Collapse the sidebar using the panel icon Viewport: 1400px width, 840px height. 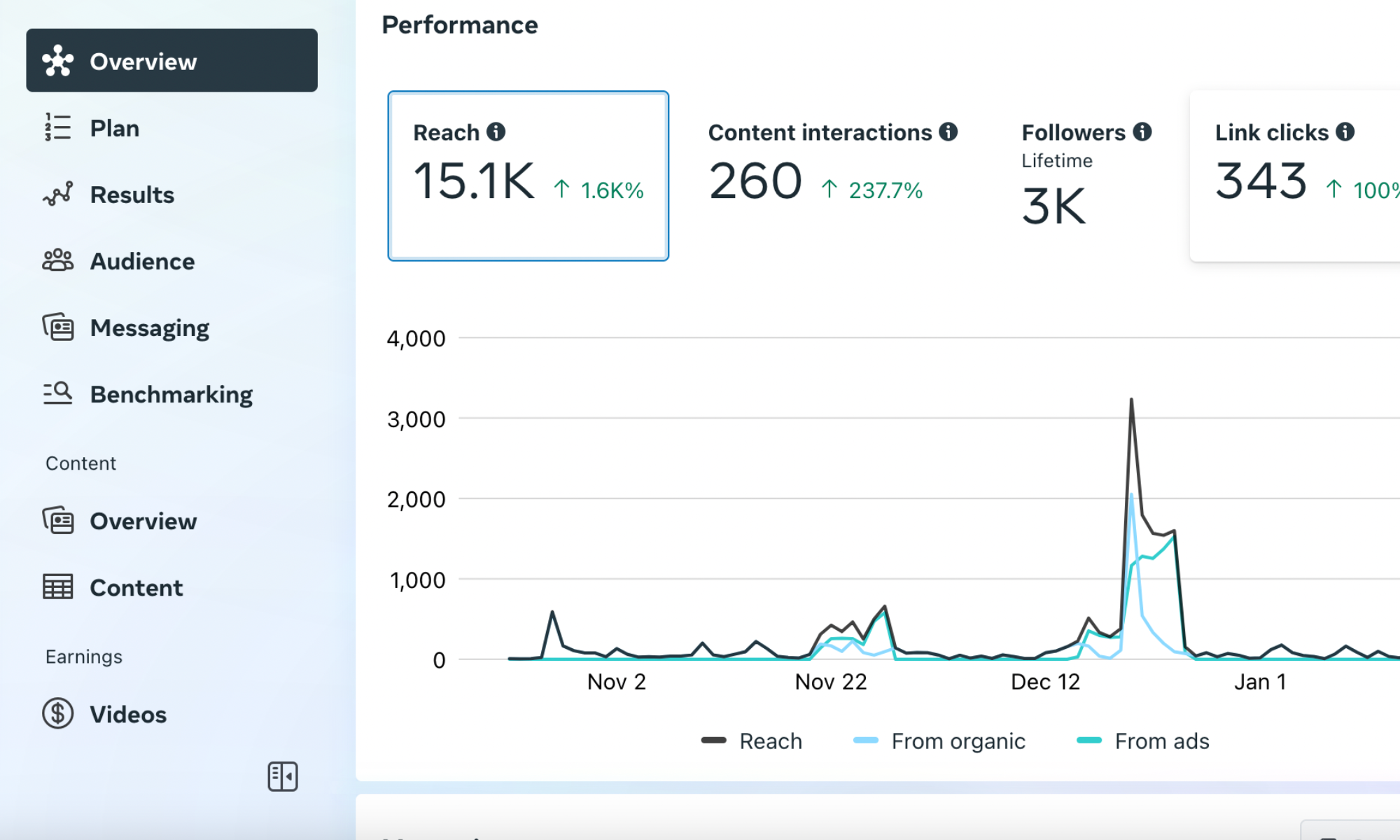click(x=283, y=776)
